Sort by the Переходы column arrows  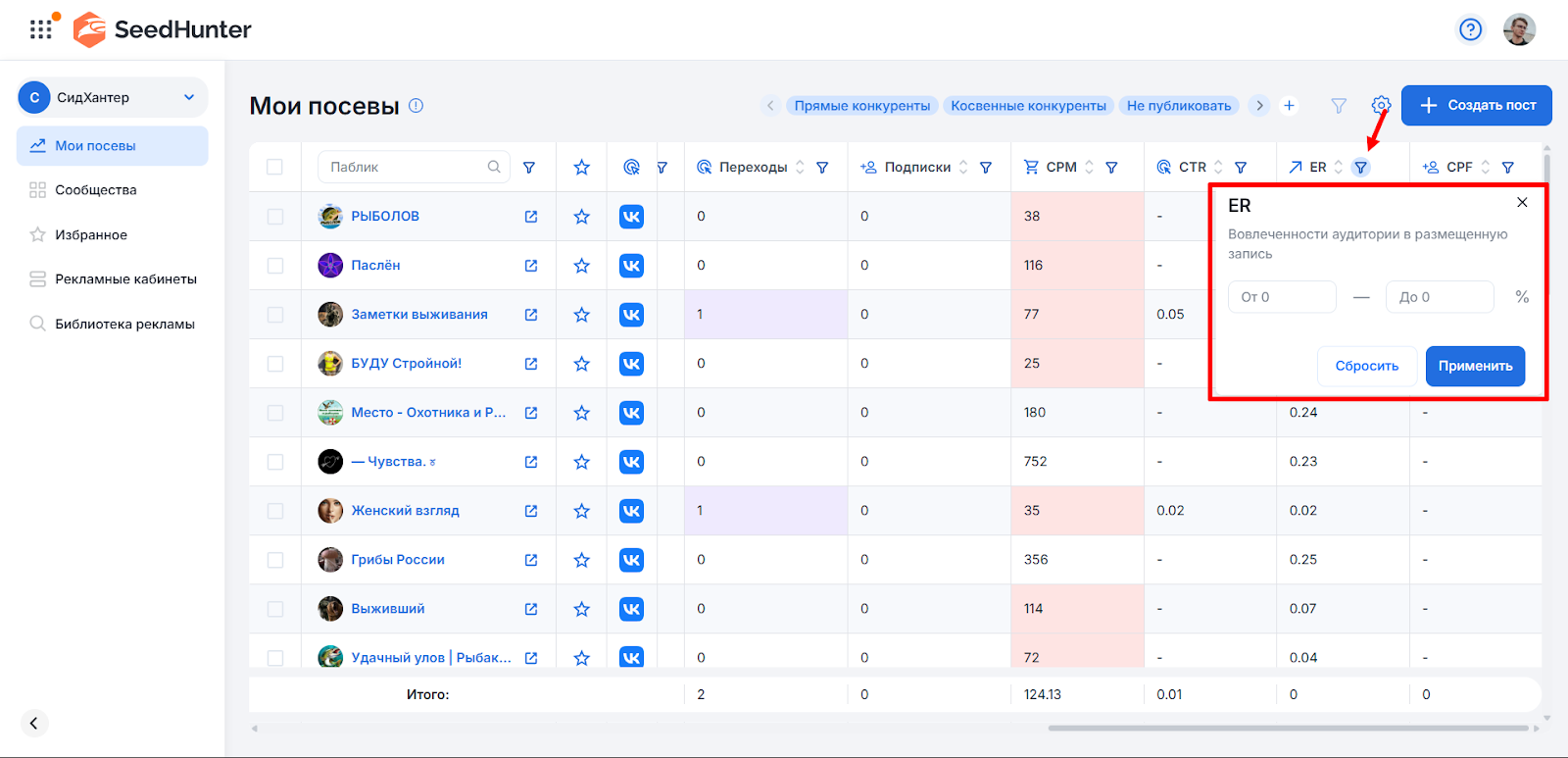coord(800,168)
